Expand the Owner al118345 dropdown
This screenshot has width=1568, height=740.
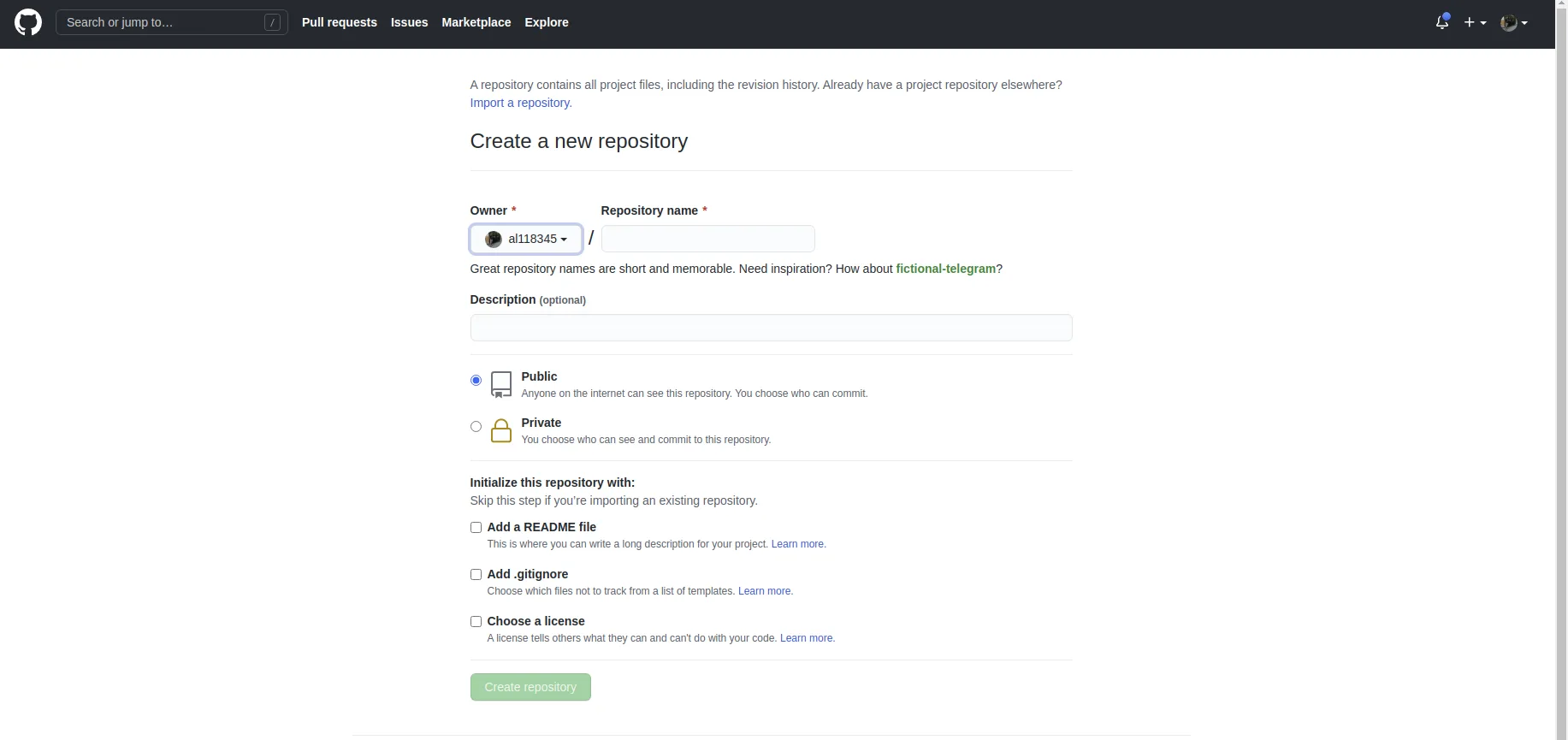click(x=526, y=239)
